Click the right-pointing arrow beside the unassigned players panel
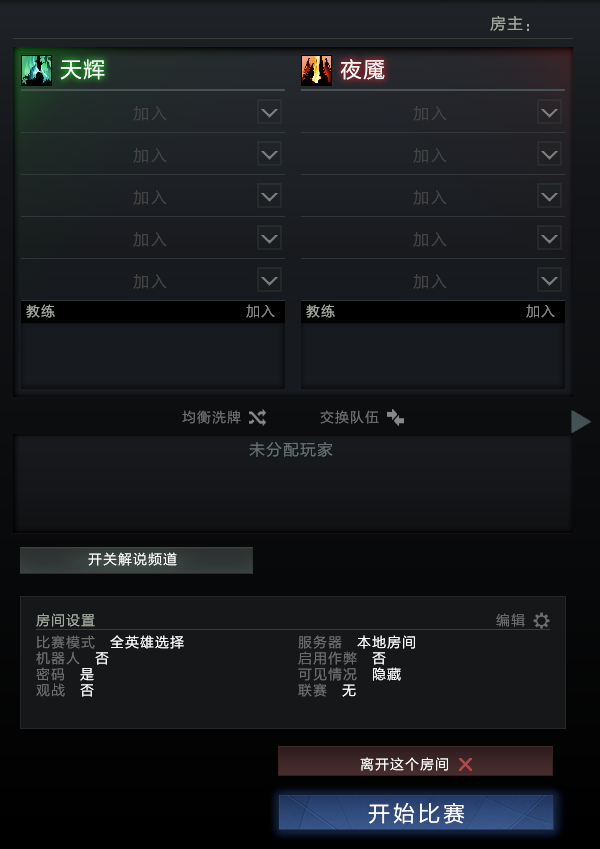The width and height of the screenshot is (600, 849). (x=580, y=421)
